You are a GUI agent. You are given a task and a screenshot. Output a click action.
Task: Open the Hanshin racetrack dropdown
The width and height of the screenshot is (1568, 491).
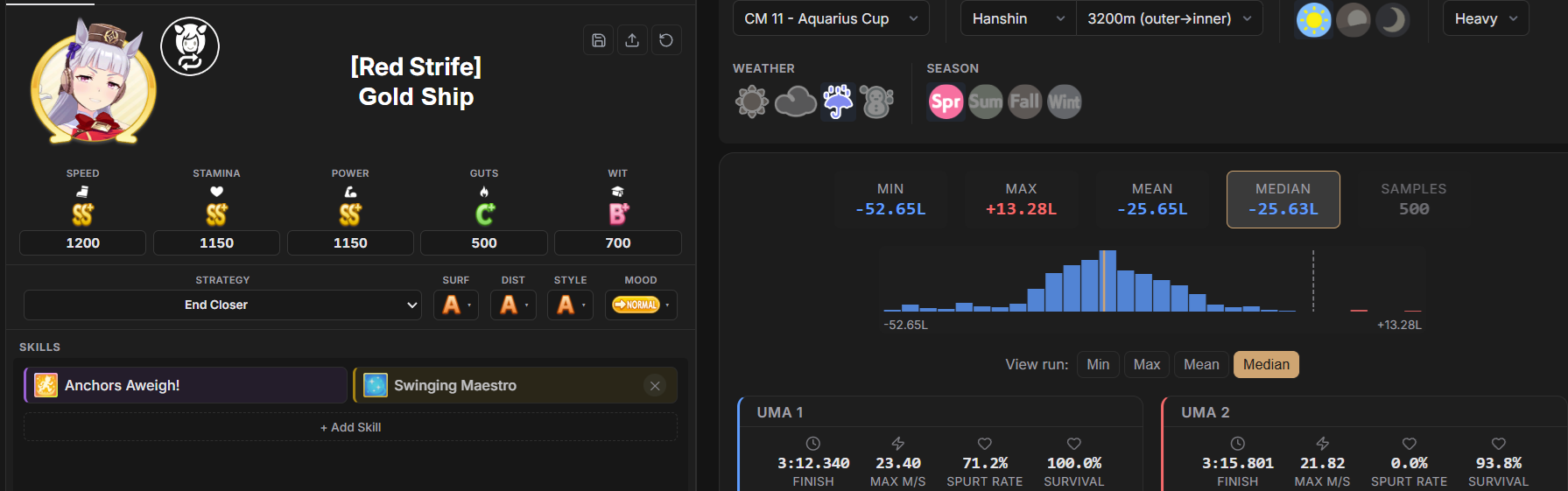1018,18
